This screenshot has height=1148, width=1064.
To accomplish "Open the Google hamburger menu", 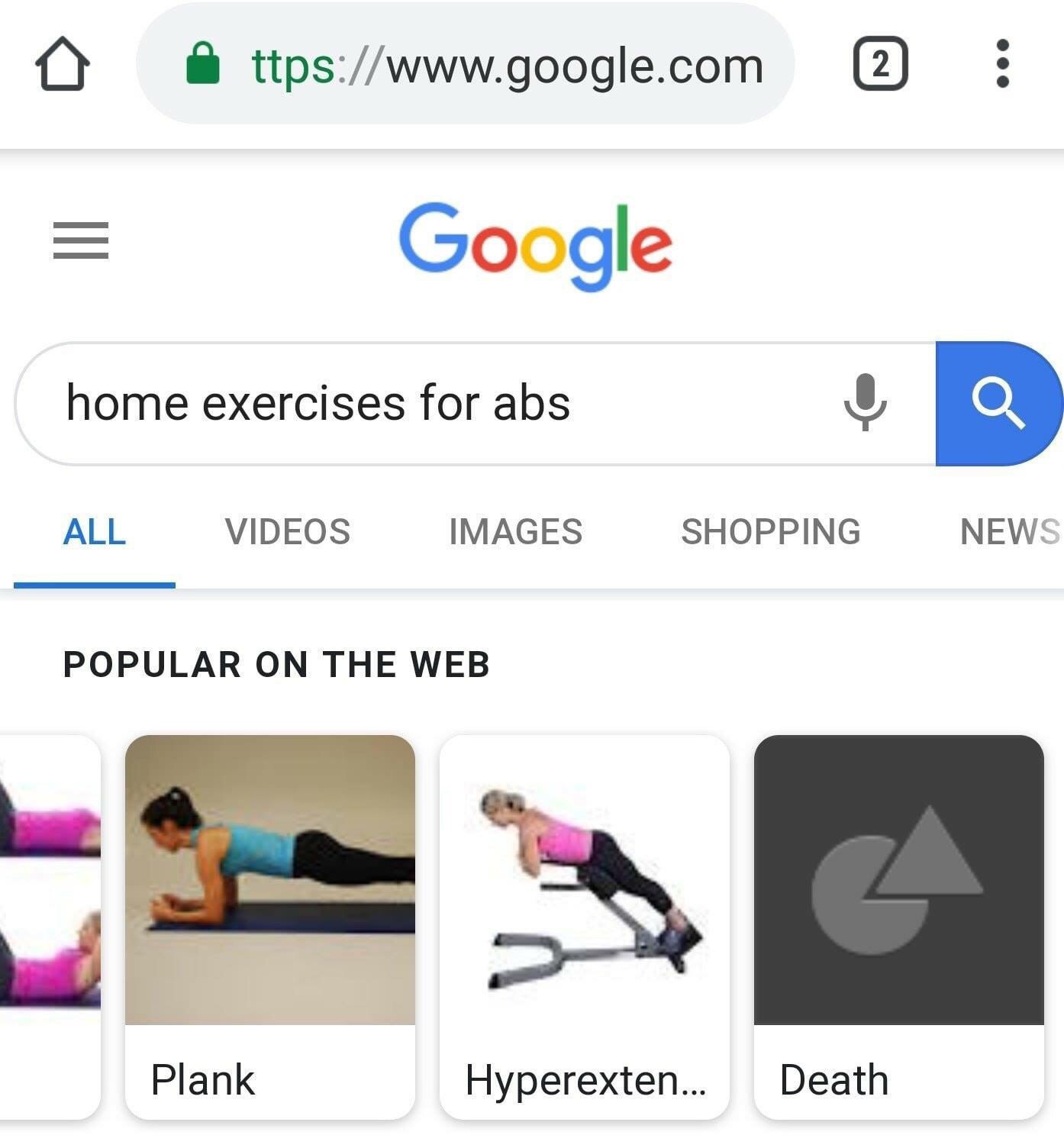I will tap(81, 240).
